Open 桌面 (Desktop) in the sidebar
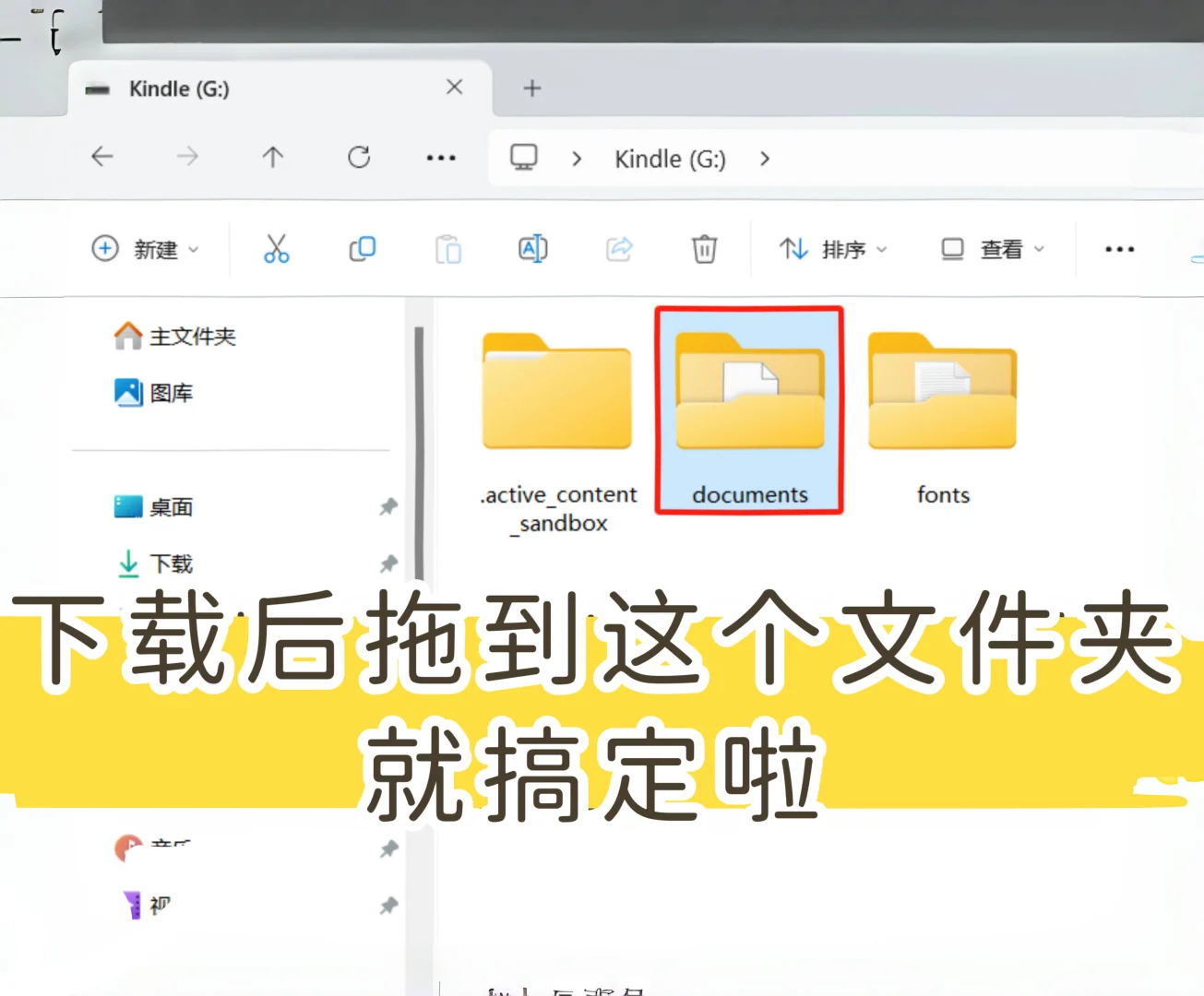Viewport: 1204px width, 996px height. [153, 507]
